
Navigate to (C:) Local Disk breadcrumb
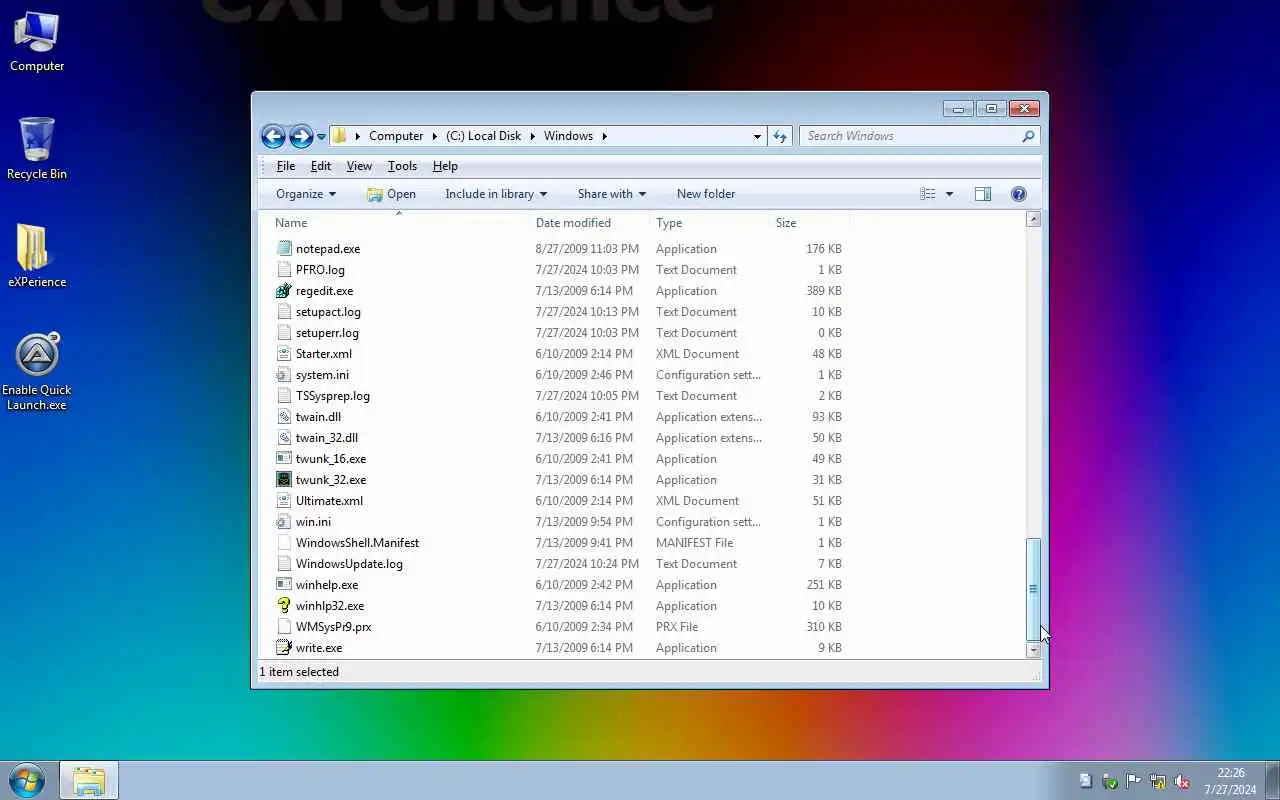(483, 136)
